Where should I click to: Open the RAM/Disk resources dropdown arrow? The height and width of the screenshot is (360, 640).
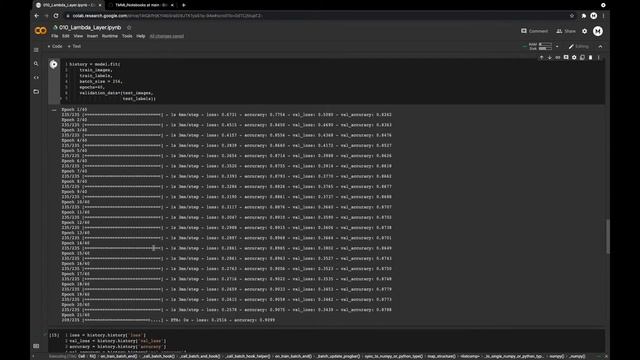(x=557, y=47)
